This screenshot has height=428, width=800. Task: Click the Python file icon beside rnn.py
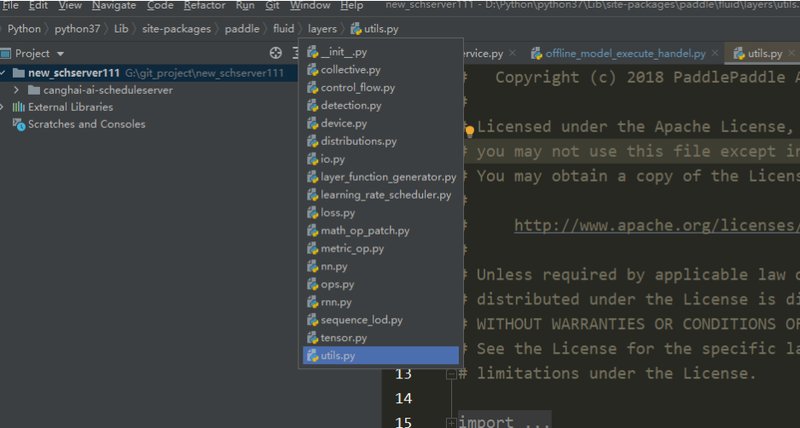313,302
